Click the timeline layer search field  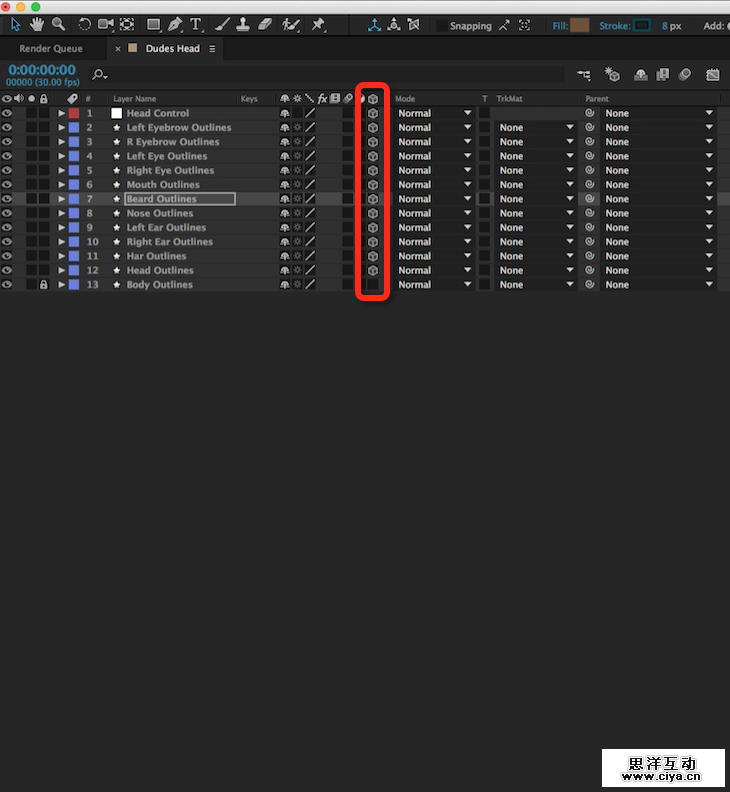pos(327,75)
